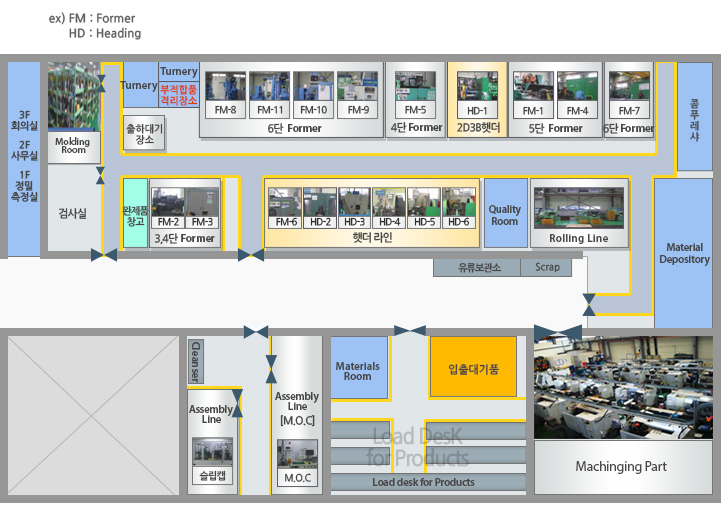Open the FM-7 machine photo
The image size is (722, 520).
pyautogui.click(x=629, y=86)
